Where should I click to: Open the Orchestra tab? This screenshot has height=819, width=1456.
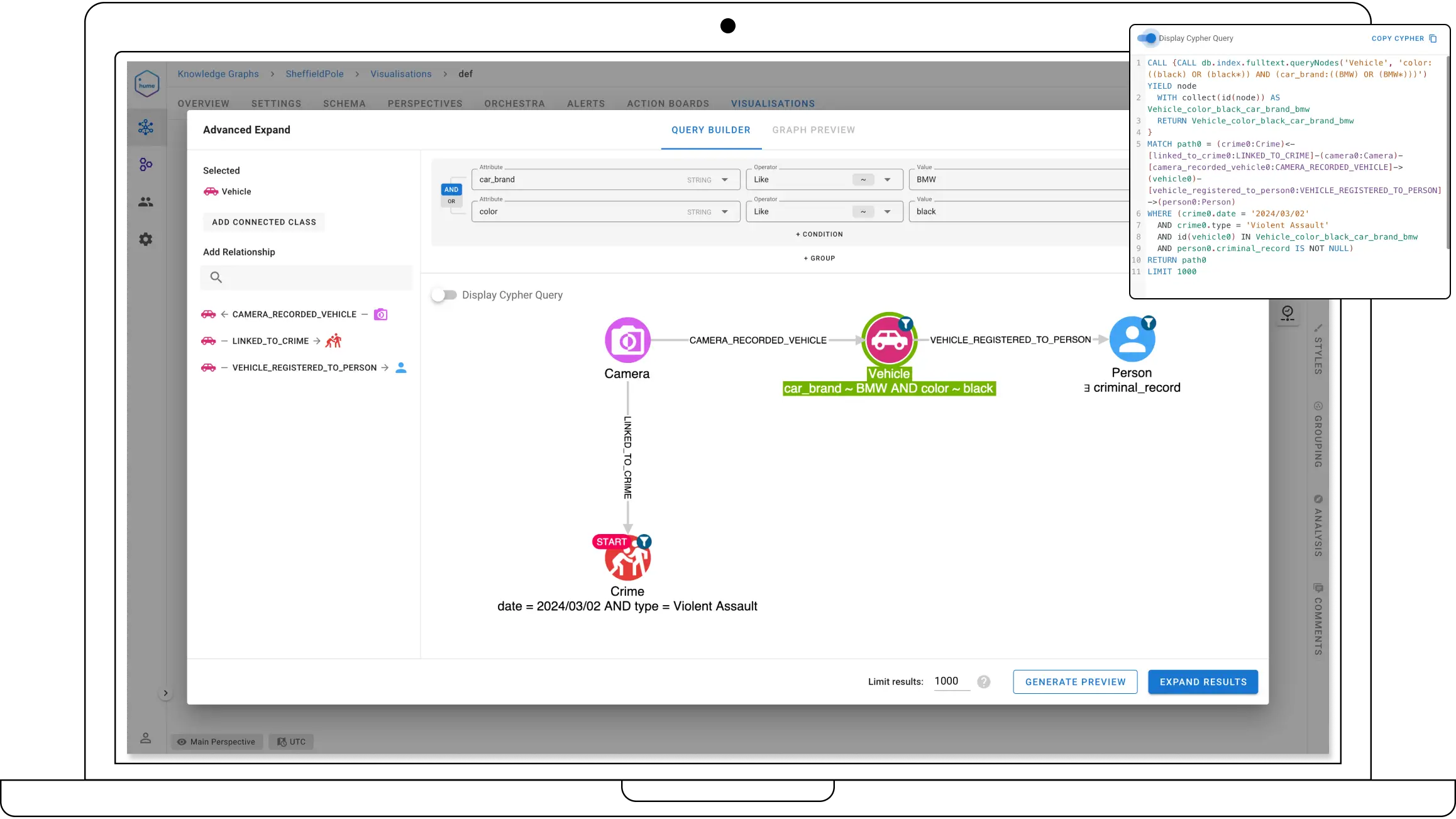pyautogui.click(x=514, y=104)
